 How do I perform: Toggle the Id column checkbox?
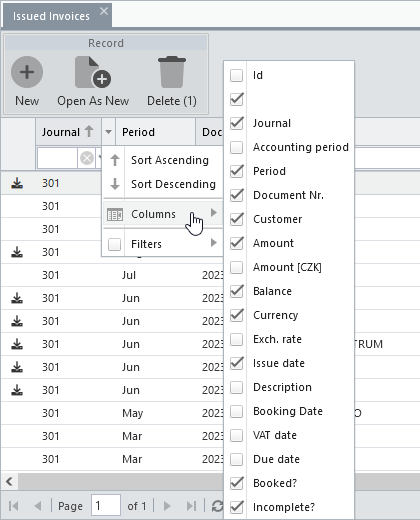click(x=236, y=75)
